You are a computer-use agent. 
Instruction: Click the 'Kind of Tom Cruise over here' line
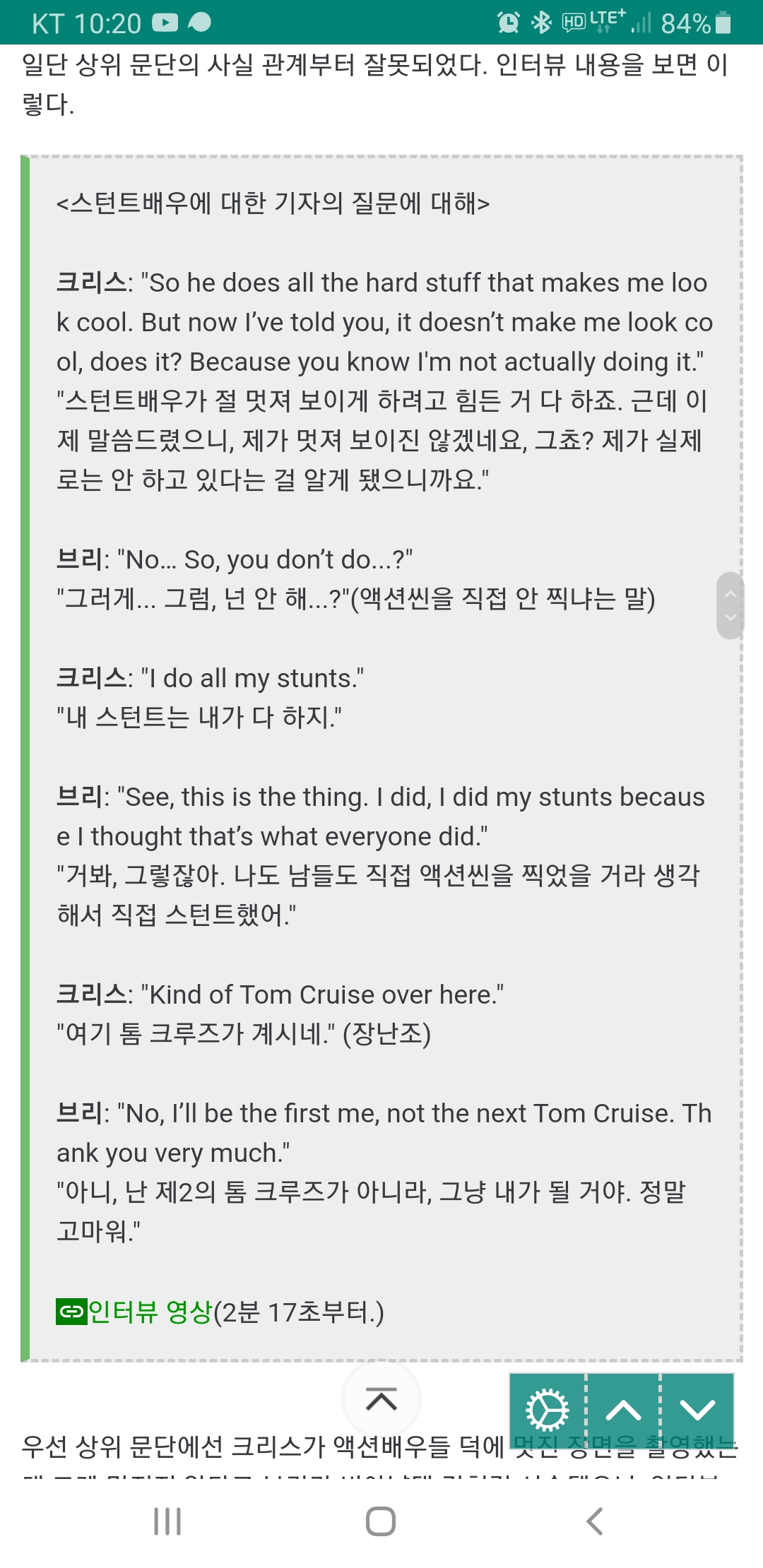click(280, 994)
